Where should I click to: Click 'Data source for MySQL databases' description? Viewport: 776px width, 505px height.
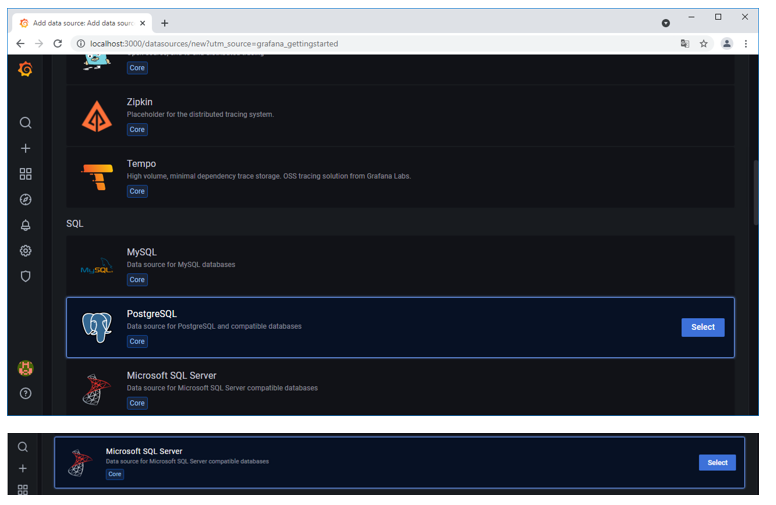click(x=181, y=265)
